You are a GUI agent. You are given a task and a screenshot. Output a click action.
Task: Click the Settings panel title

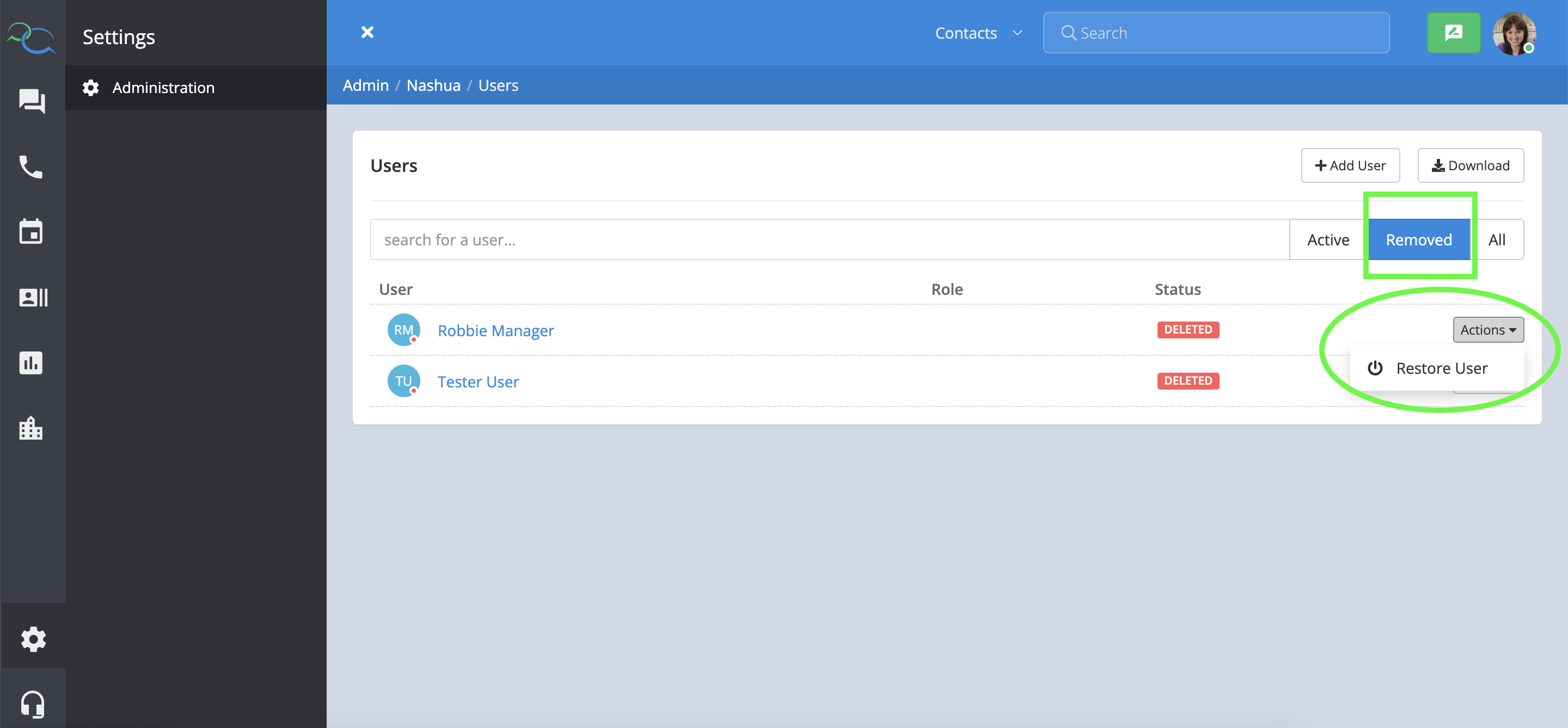click(x=119, y=37)
